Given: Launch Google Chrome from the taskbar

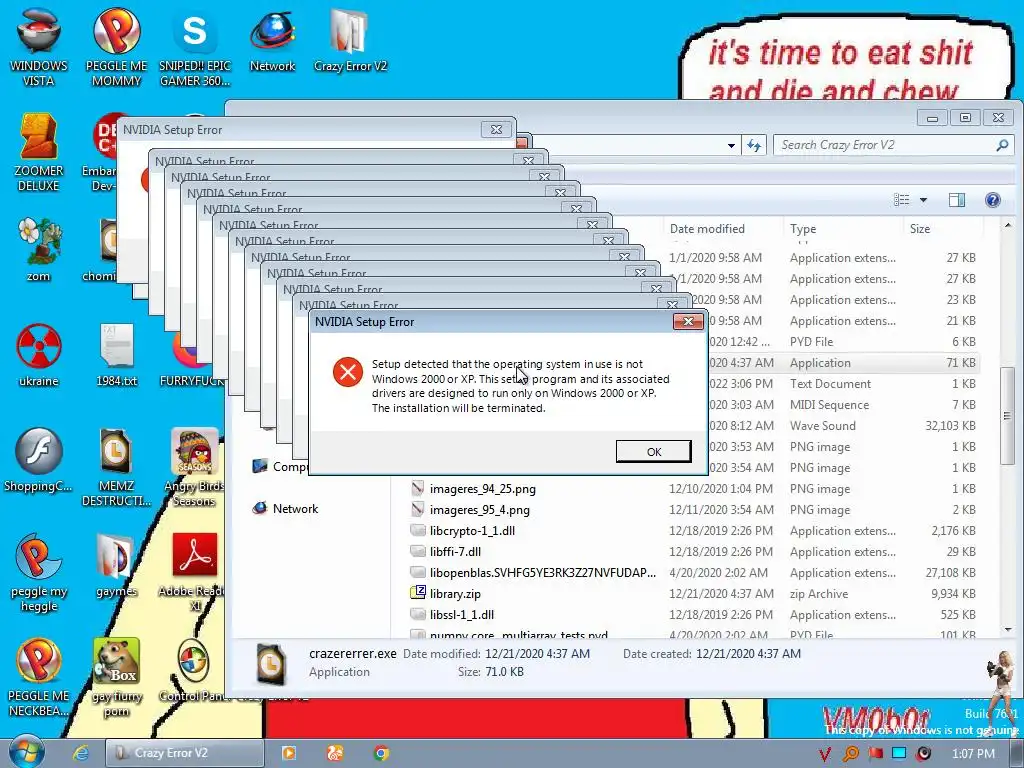Looking at the screenshot, I should coord(381,753).
